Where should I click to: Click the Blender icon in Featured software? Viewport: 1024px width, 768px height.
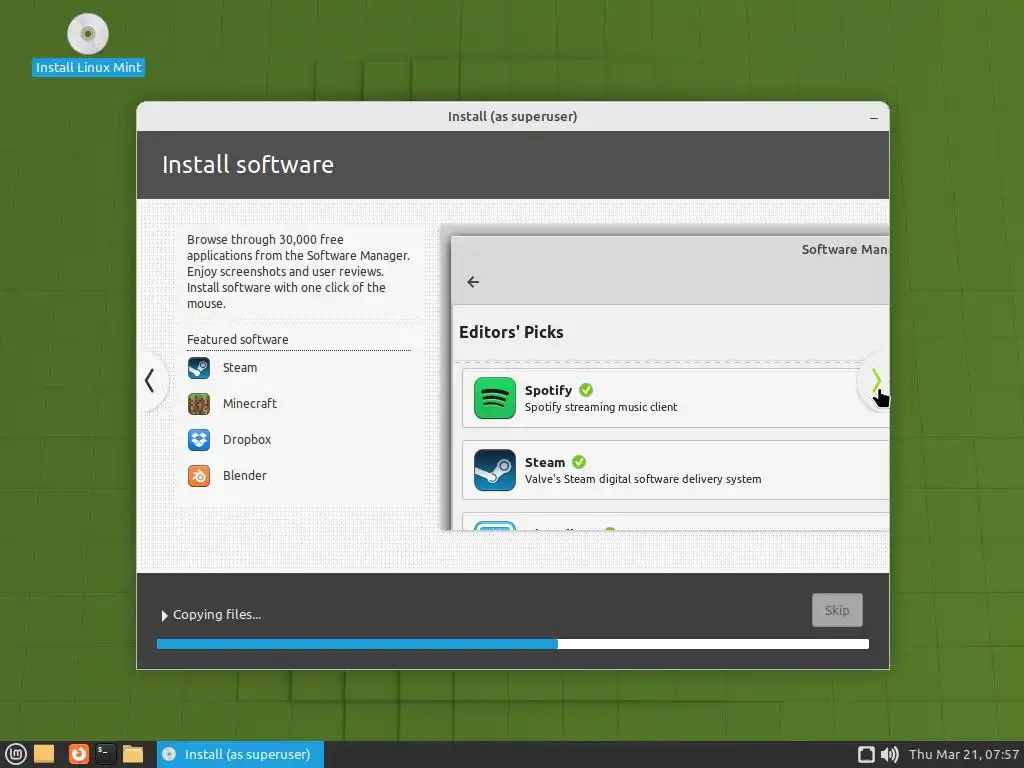[199, 475]
